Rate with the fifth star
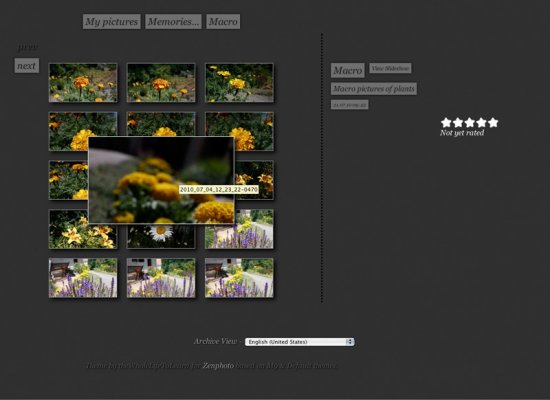The image size is (550, 400). click(x=493, y=122)
